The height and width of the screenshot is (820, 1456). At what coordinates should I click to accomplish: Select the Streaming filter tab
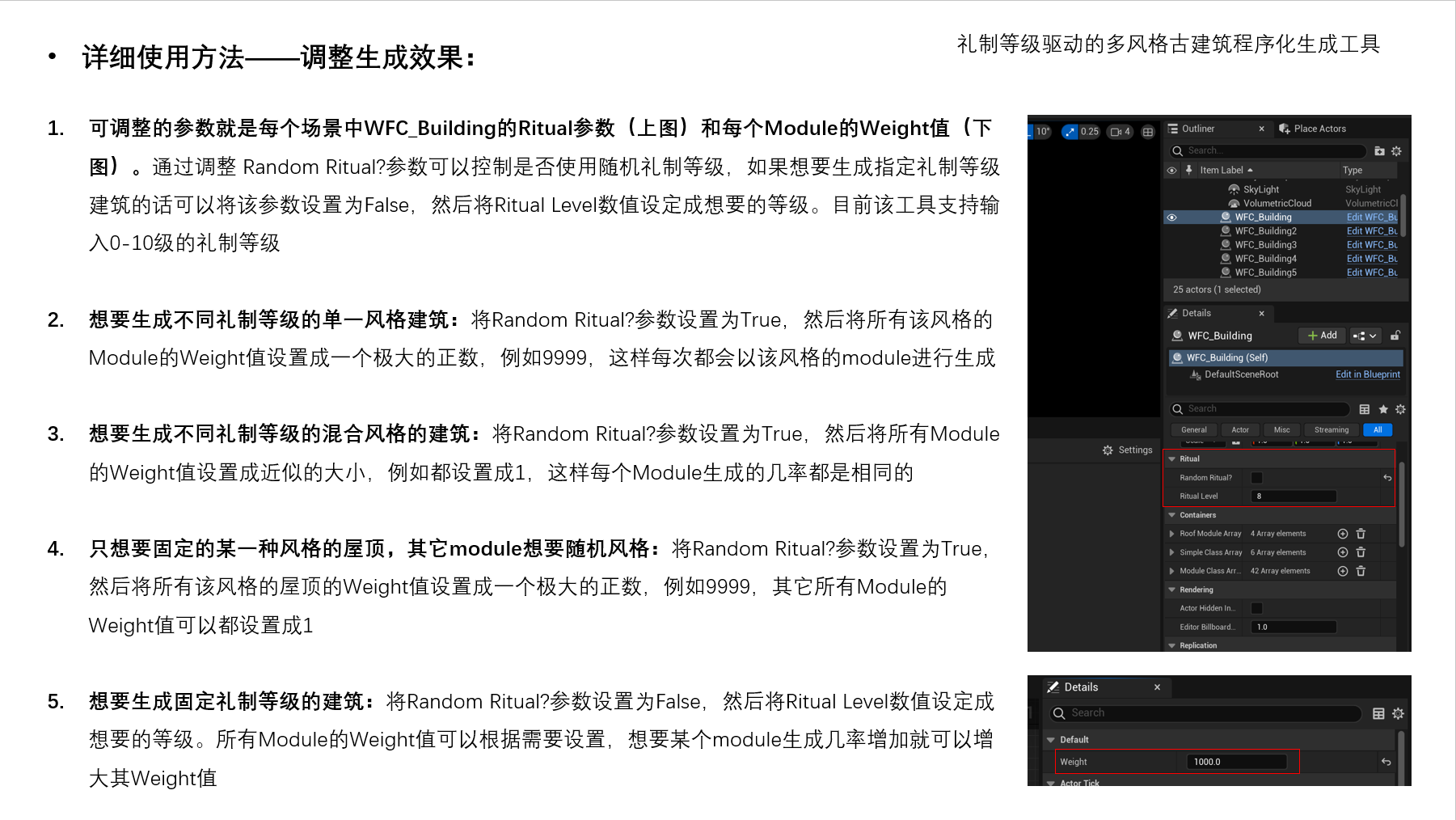point(1332,430)
